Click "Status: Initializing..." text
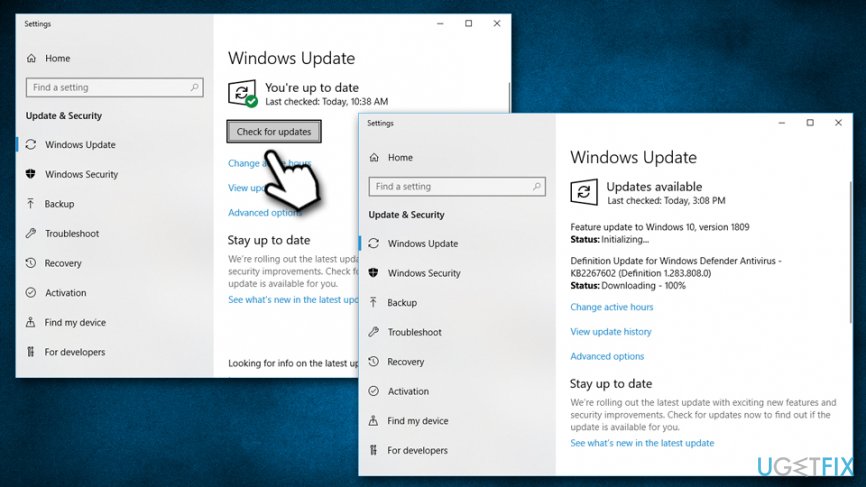Viewport: 866px width, 487px height. 609,239
